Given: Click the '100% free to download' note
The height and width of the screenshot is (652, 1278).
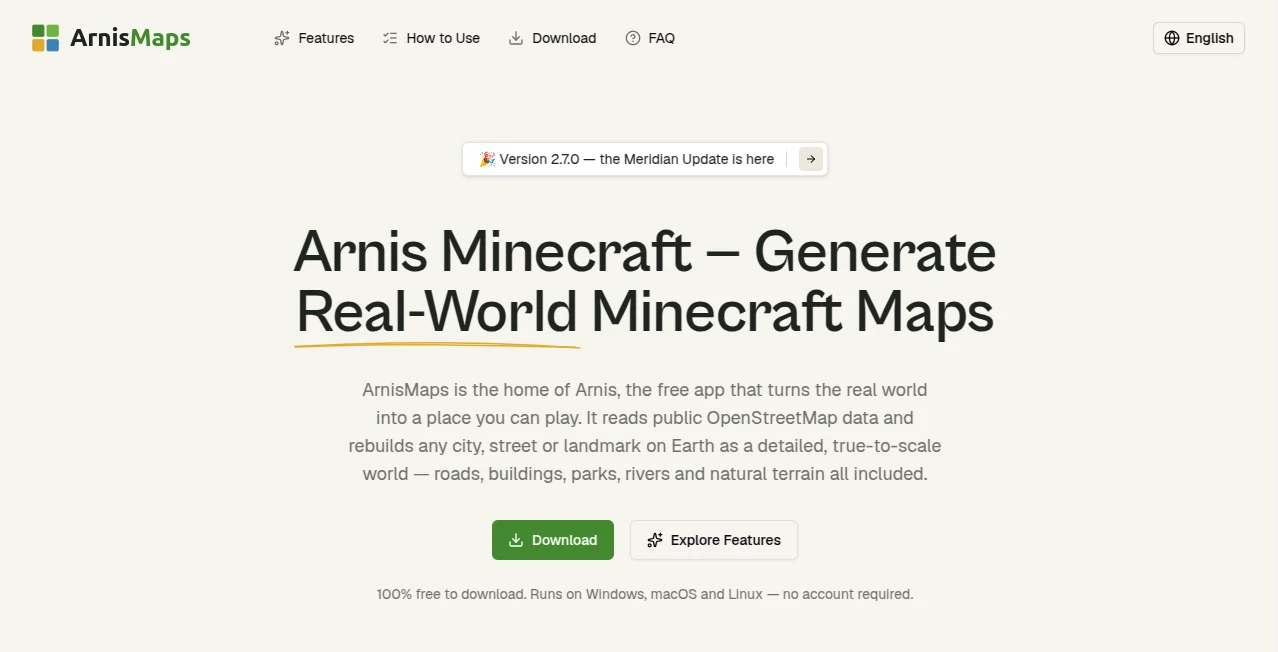Looking at the screenshot, I should 645,594.
